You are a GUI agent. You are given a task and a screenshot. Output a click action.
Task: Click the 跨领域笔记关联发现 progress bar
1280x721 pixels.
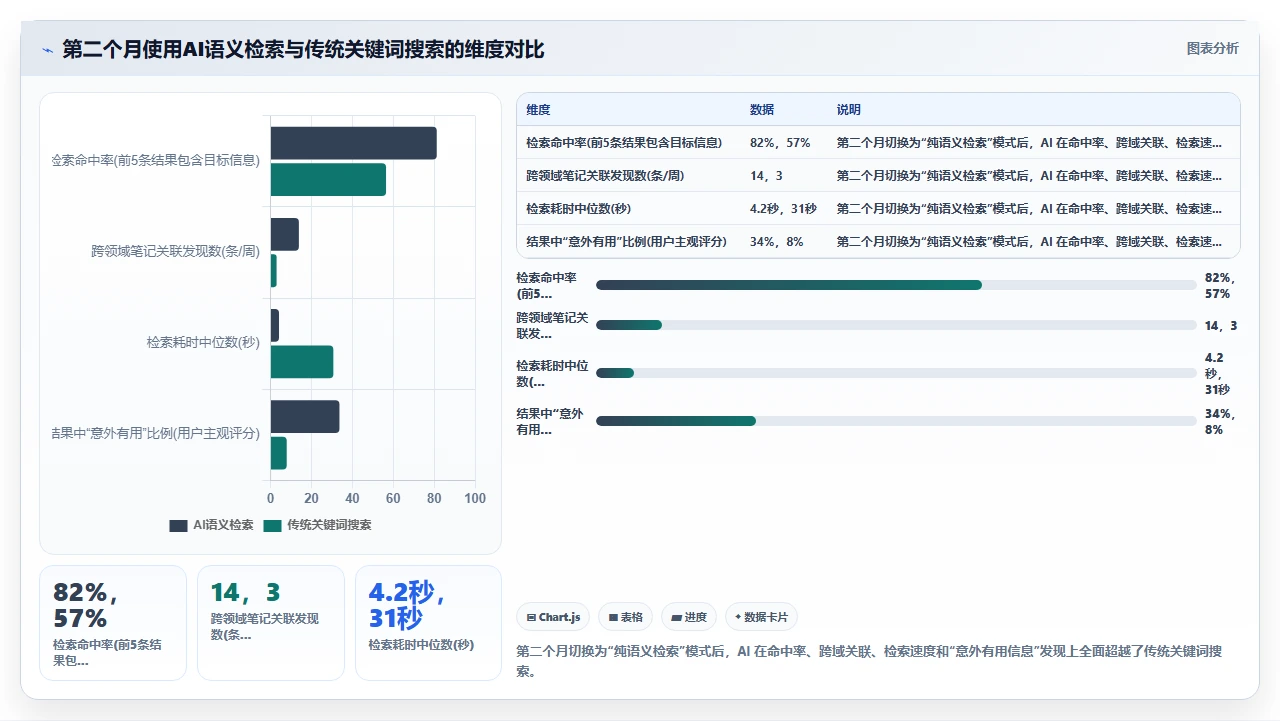(896, 325)
